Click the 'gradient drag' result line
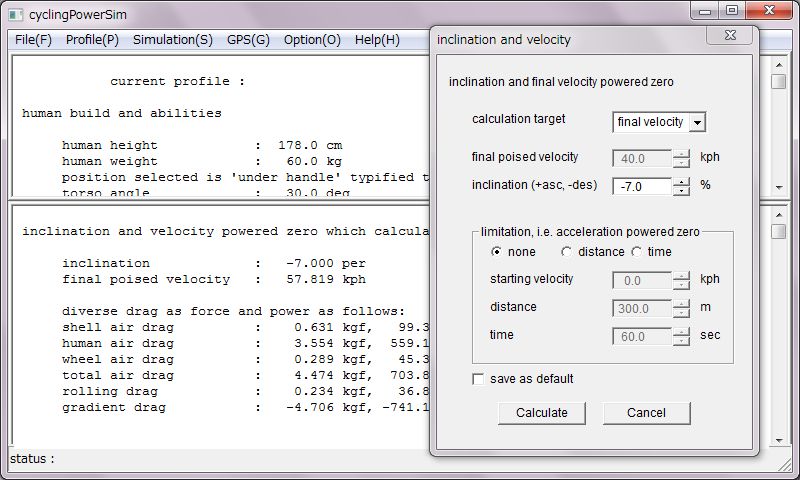Viewport: 800px width, 480px height. (245, 407)
